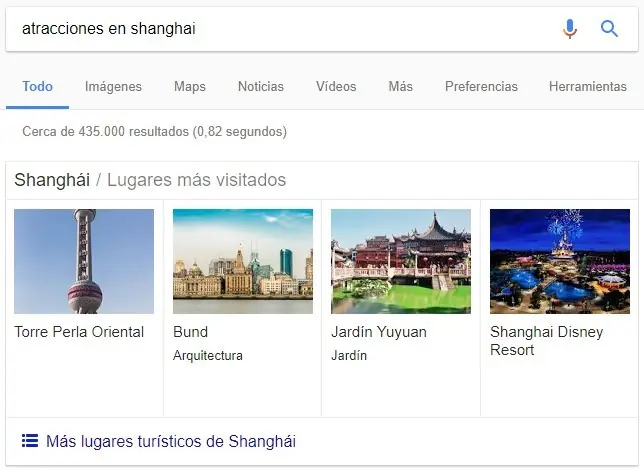Open the Preferencias dropdown
Image resolution: width=644 pixels, height=470 pixels.
click(x=481, y=86)
